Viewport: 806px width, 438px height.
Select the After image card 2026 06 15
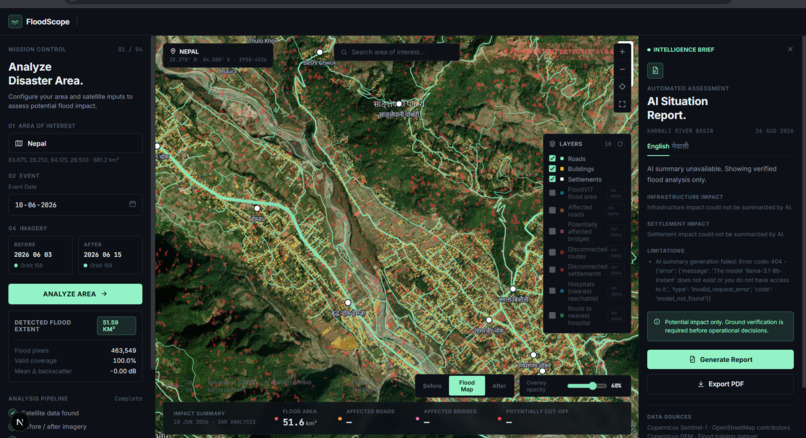110,254
